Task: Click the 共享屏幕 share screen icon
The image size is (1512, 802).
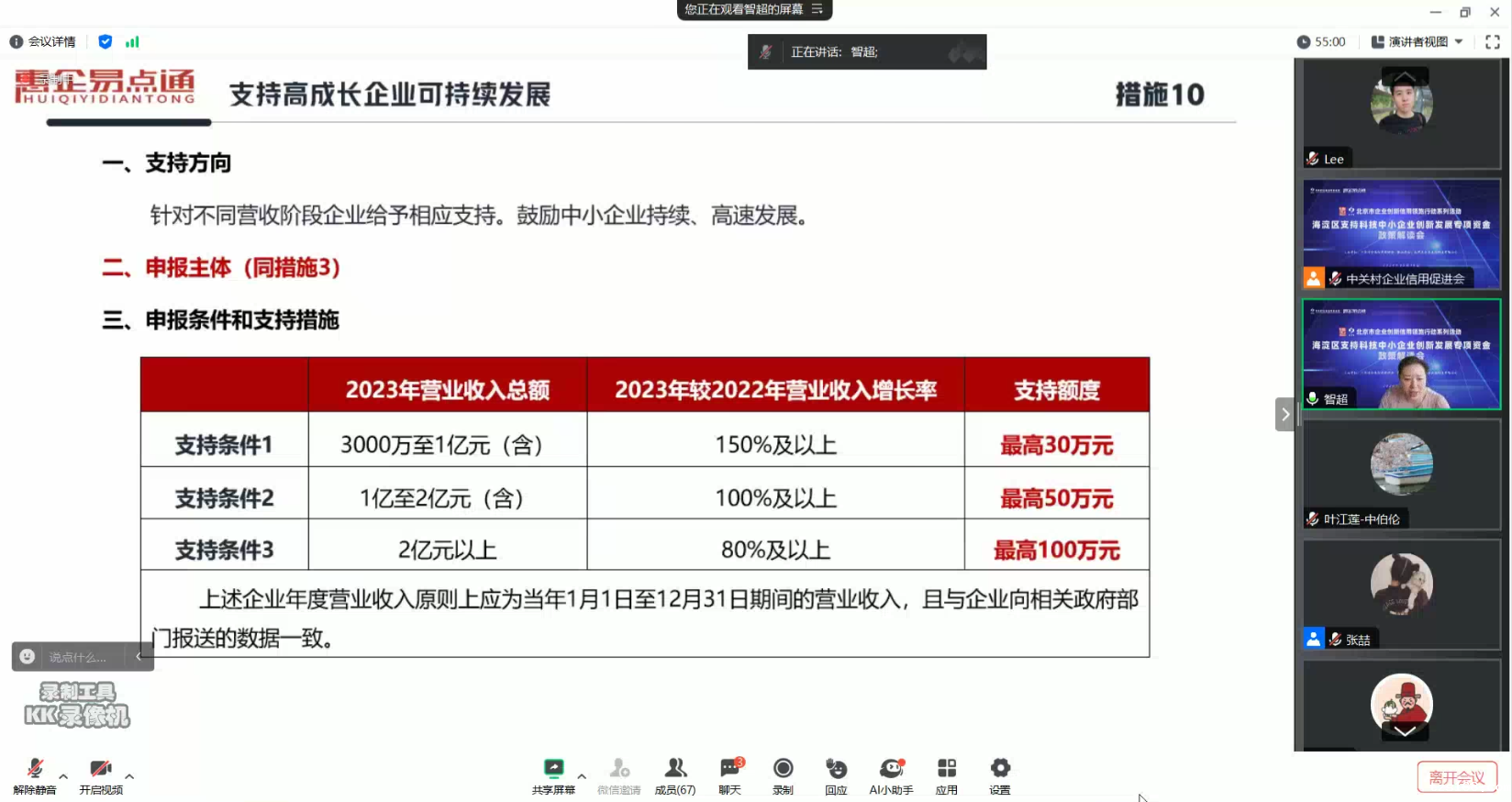Action: tap(553, 774)
